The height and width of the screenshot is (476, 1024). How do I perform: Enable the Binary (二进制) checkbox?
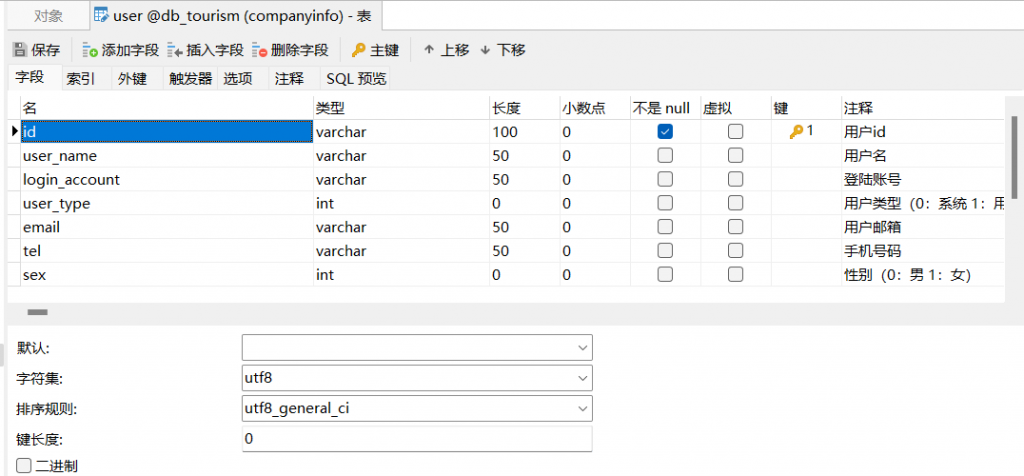click(x=24, y=466)
